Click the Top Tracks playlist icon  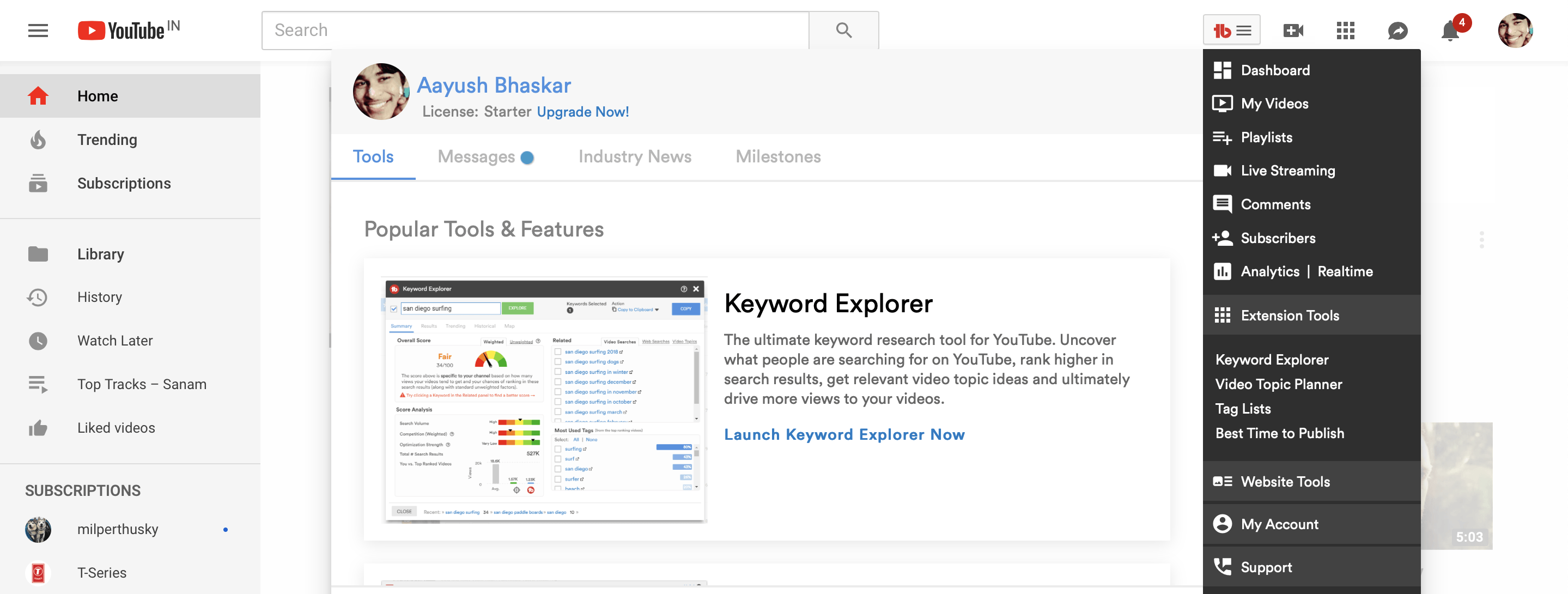coord(38,384)
